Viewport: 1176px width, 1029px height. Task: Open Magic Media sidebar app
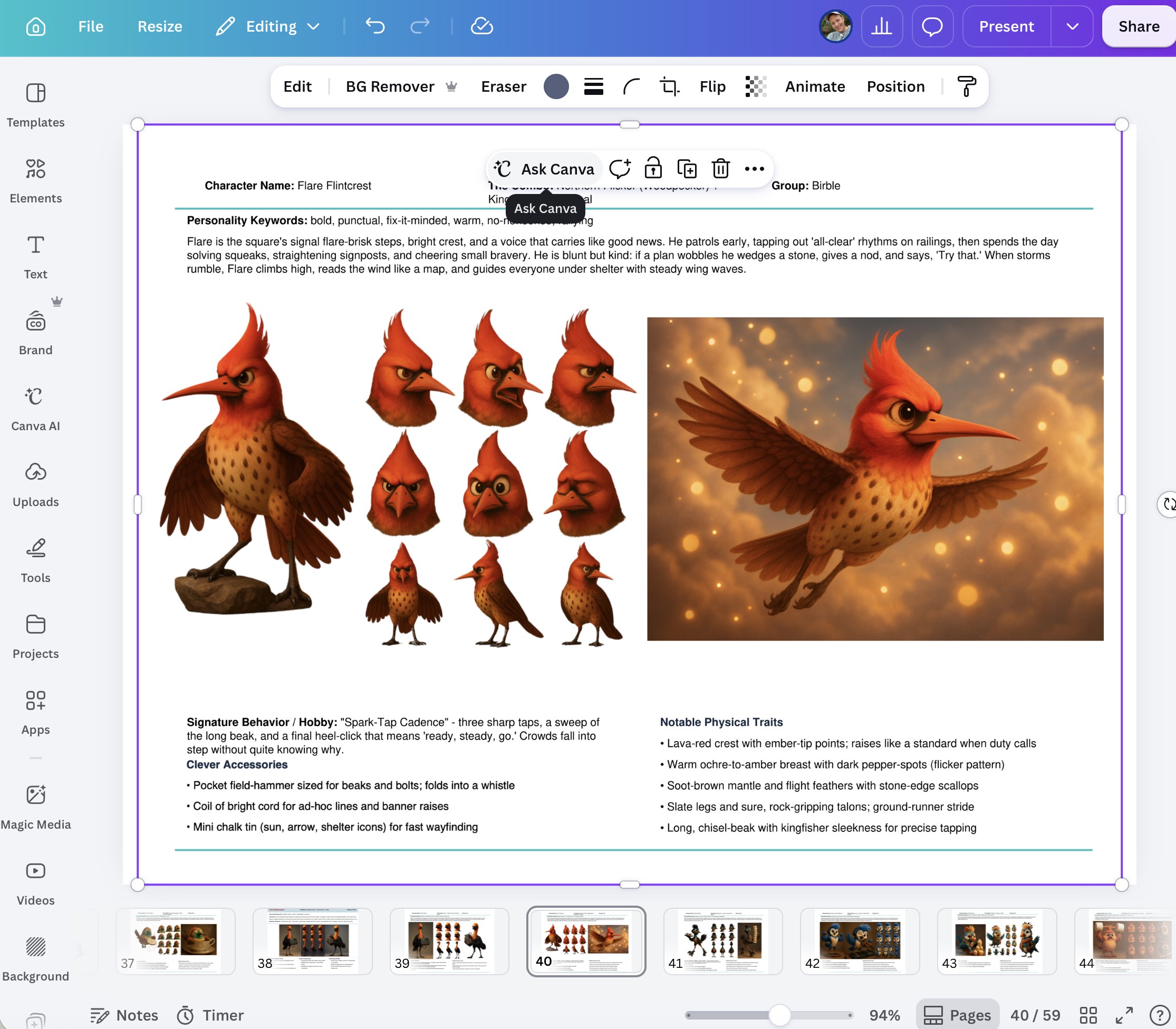click(36, 808)
